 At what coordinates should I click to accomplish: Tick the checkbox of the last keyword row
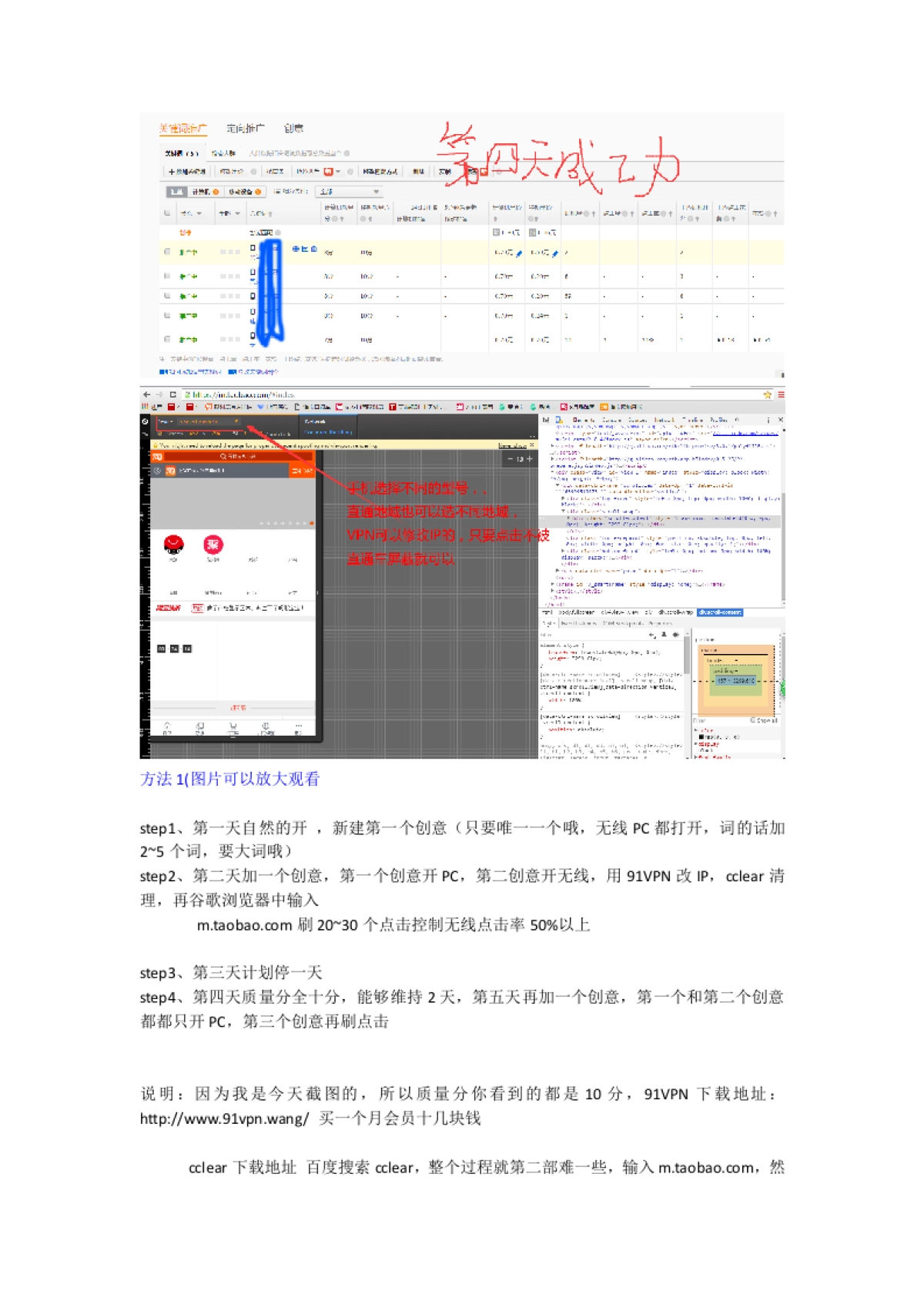coord(167,339)
